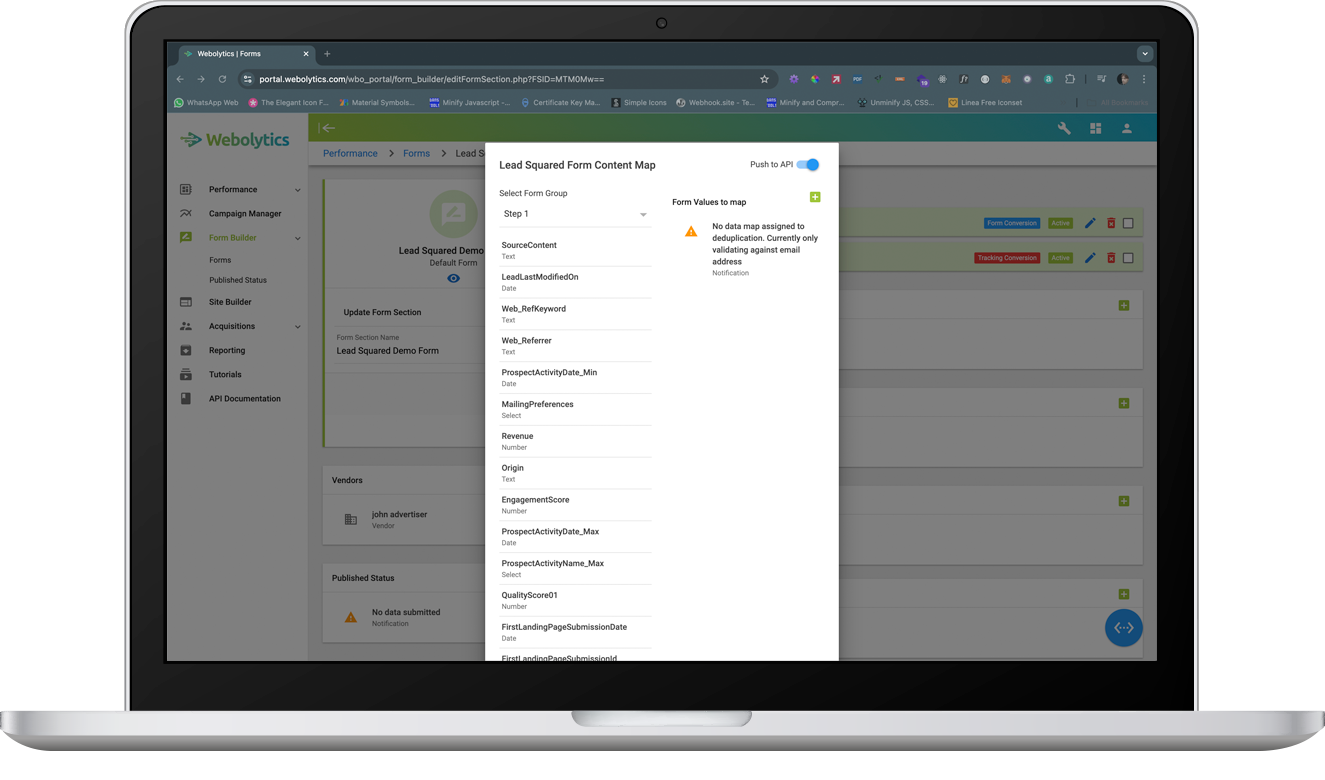Pick the Web_Referrer text field
This screenshot has width=1325, height=780.
(575, 346)
